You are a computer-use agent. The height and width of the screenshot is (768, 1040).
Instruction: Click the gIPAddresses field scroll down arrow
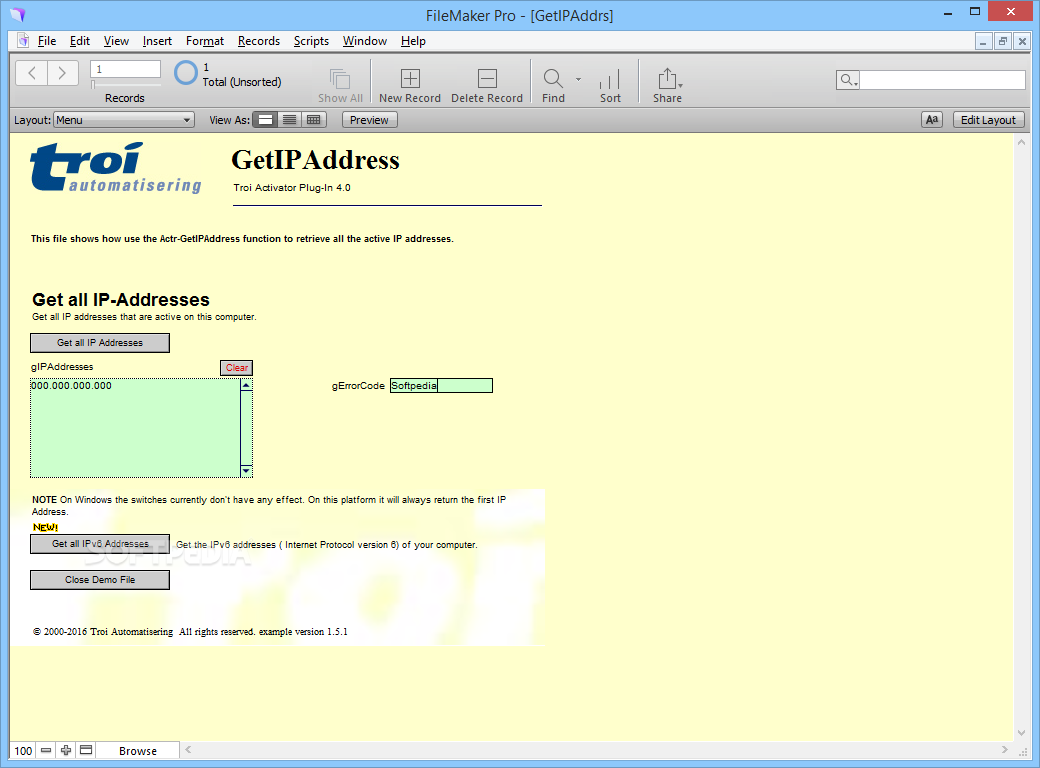[x=246, y=471]
